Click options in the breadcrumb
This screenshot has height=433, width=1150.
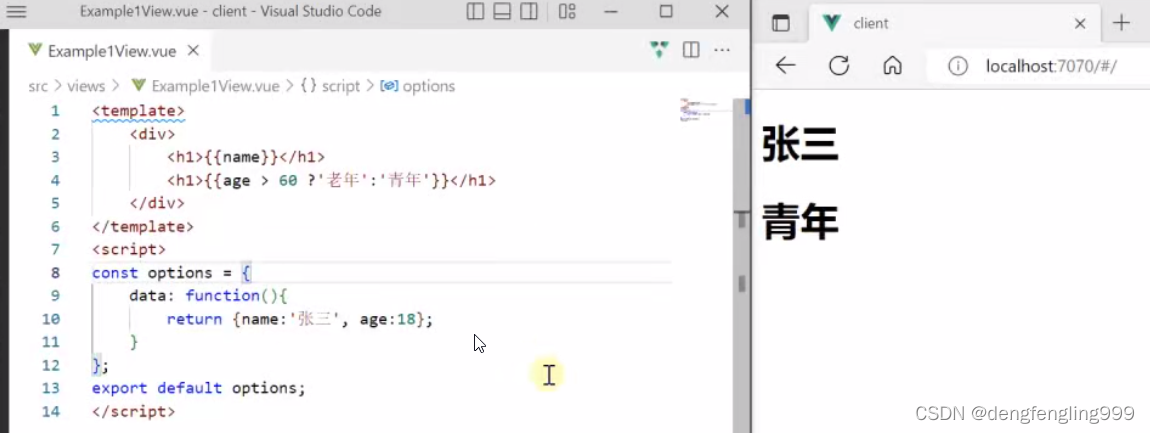tap(428, 86)
